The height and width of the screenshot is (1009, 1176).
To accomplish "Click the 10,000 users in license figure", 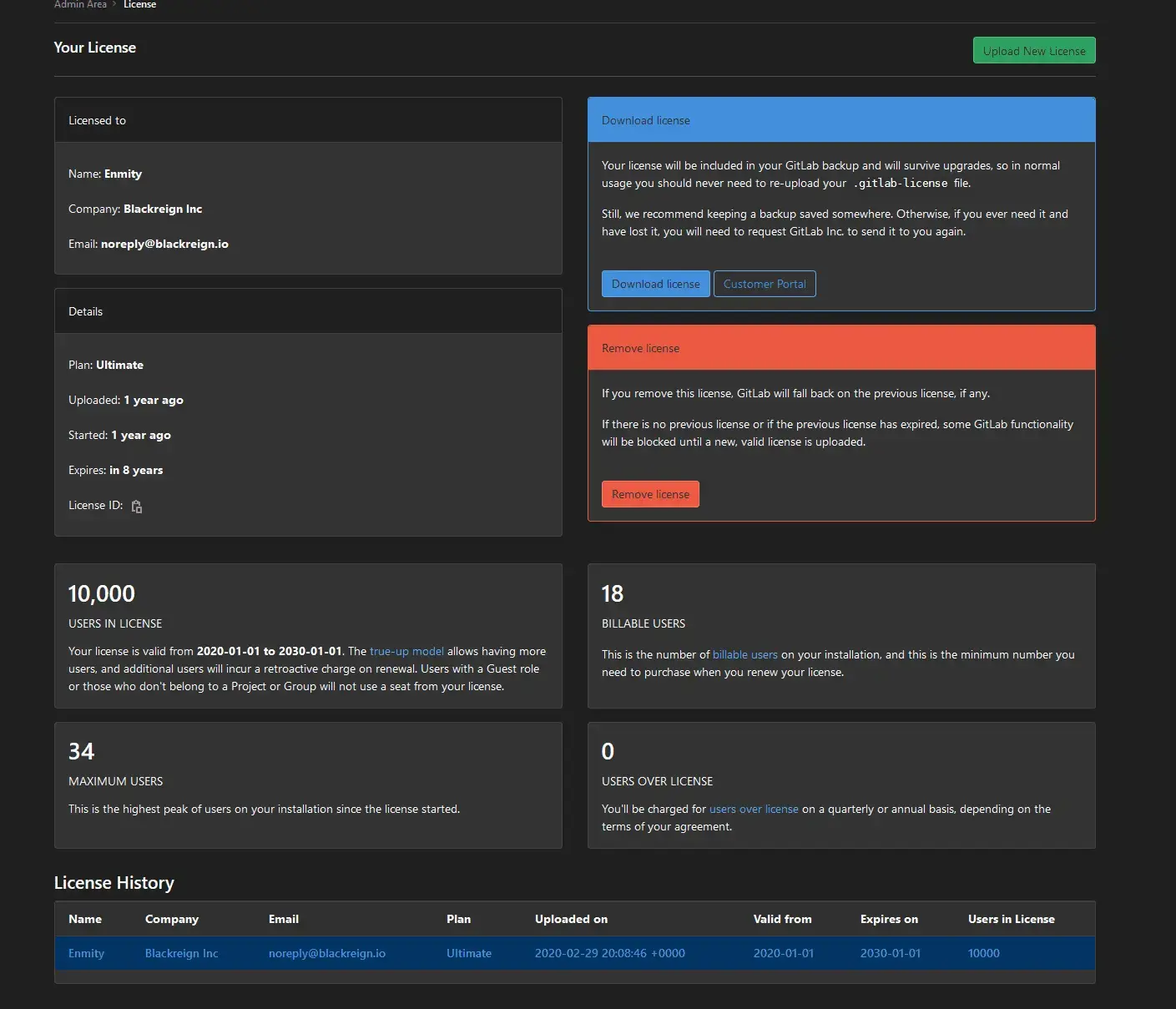I will (101, 593).
